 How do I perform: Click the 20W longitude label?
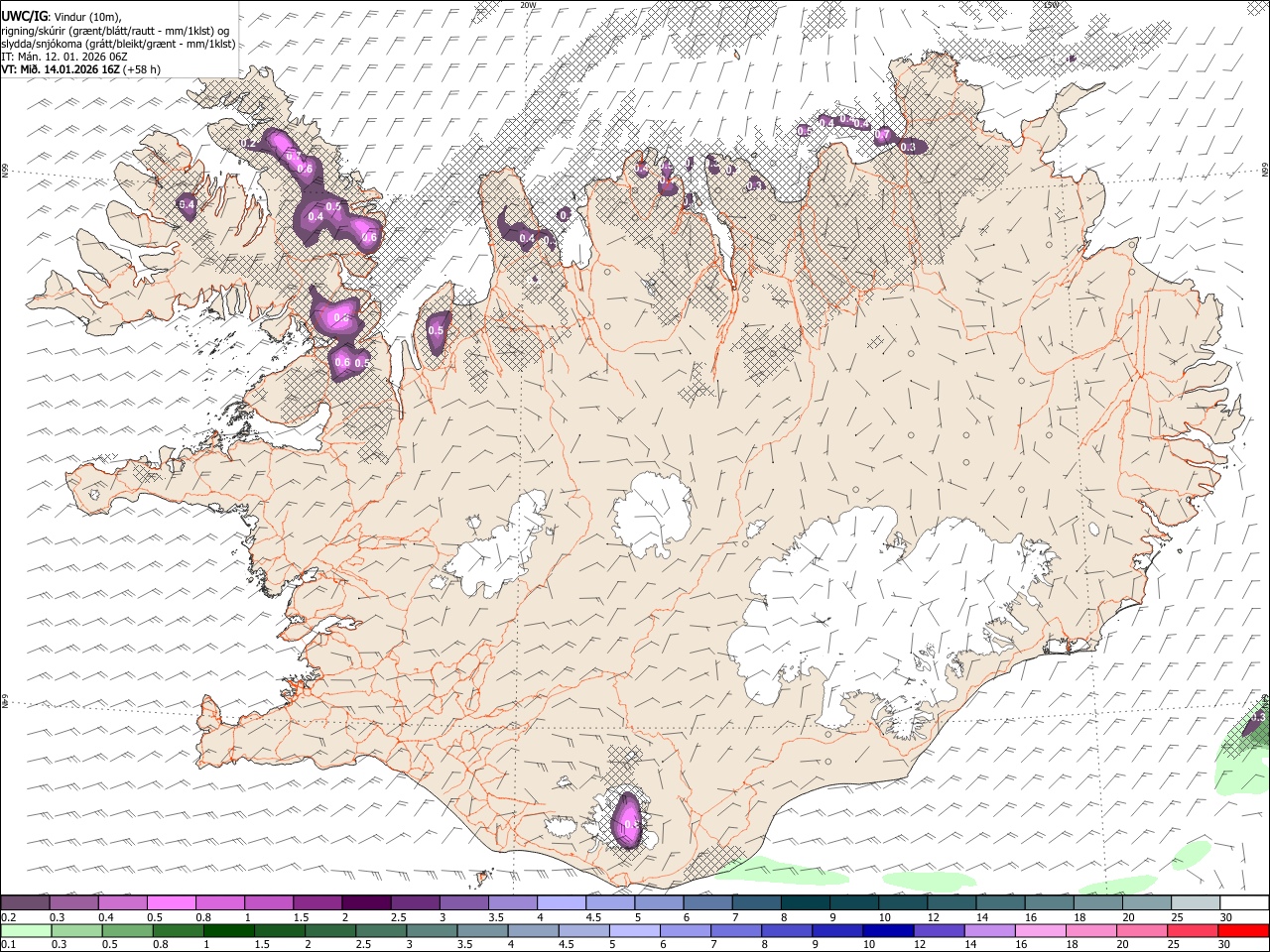tap(528, 5)
